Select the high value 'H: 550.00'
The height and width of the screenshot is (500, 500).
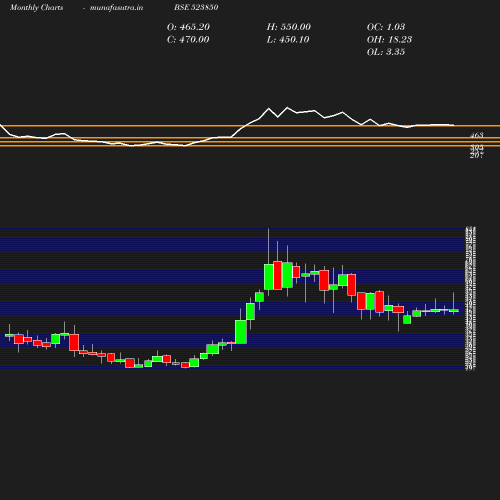click(x=289, y=27)
